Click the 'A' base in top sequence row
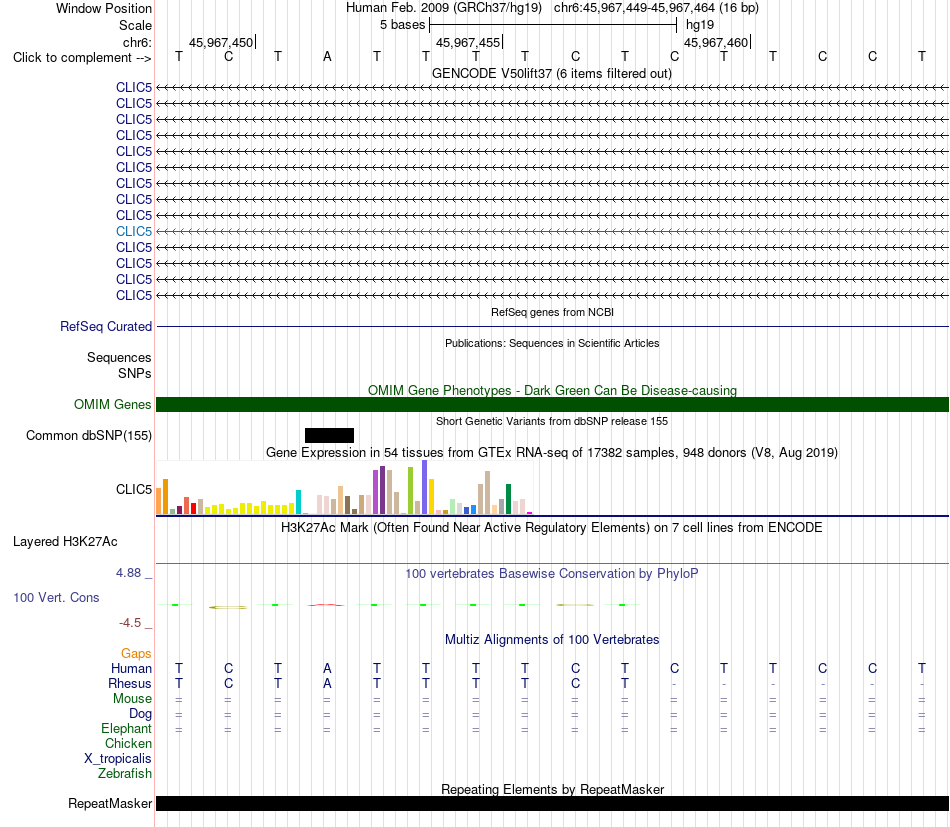 (x=327, y=56)
